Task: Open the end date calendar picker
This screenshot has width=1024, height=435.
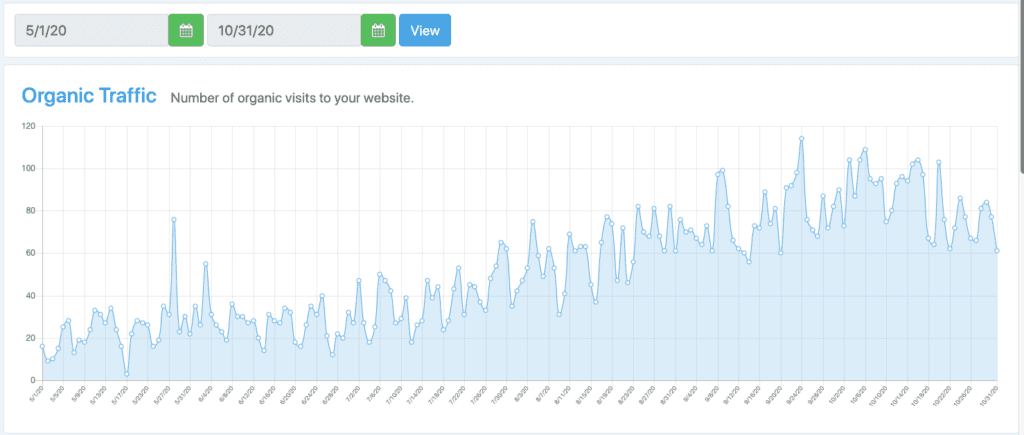Action: [x=377, y=30]
